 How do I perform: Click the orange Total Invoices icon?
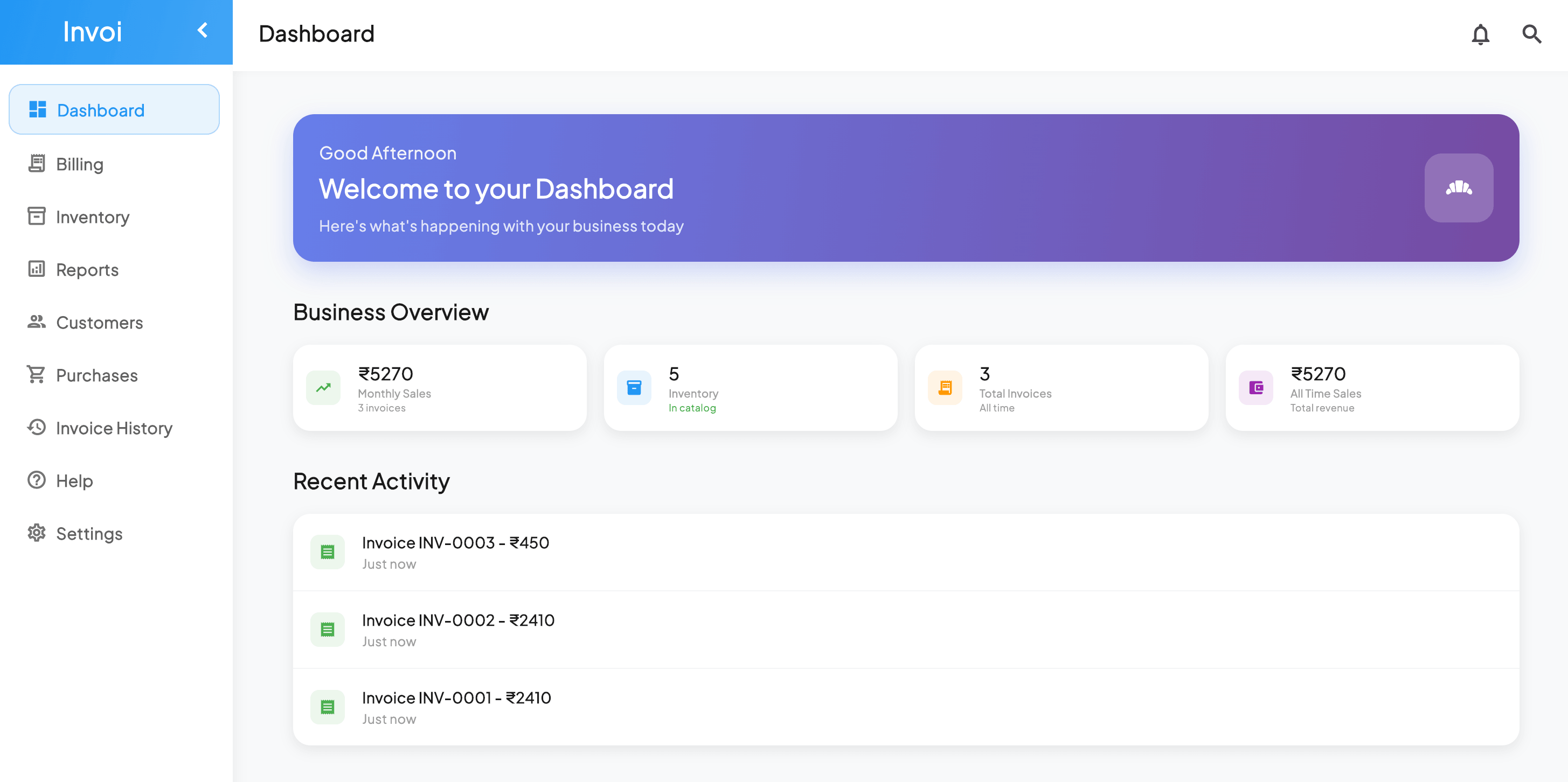point(945,387)
